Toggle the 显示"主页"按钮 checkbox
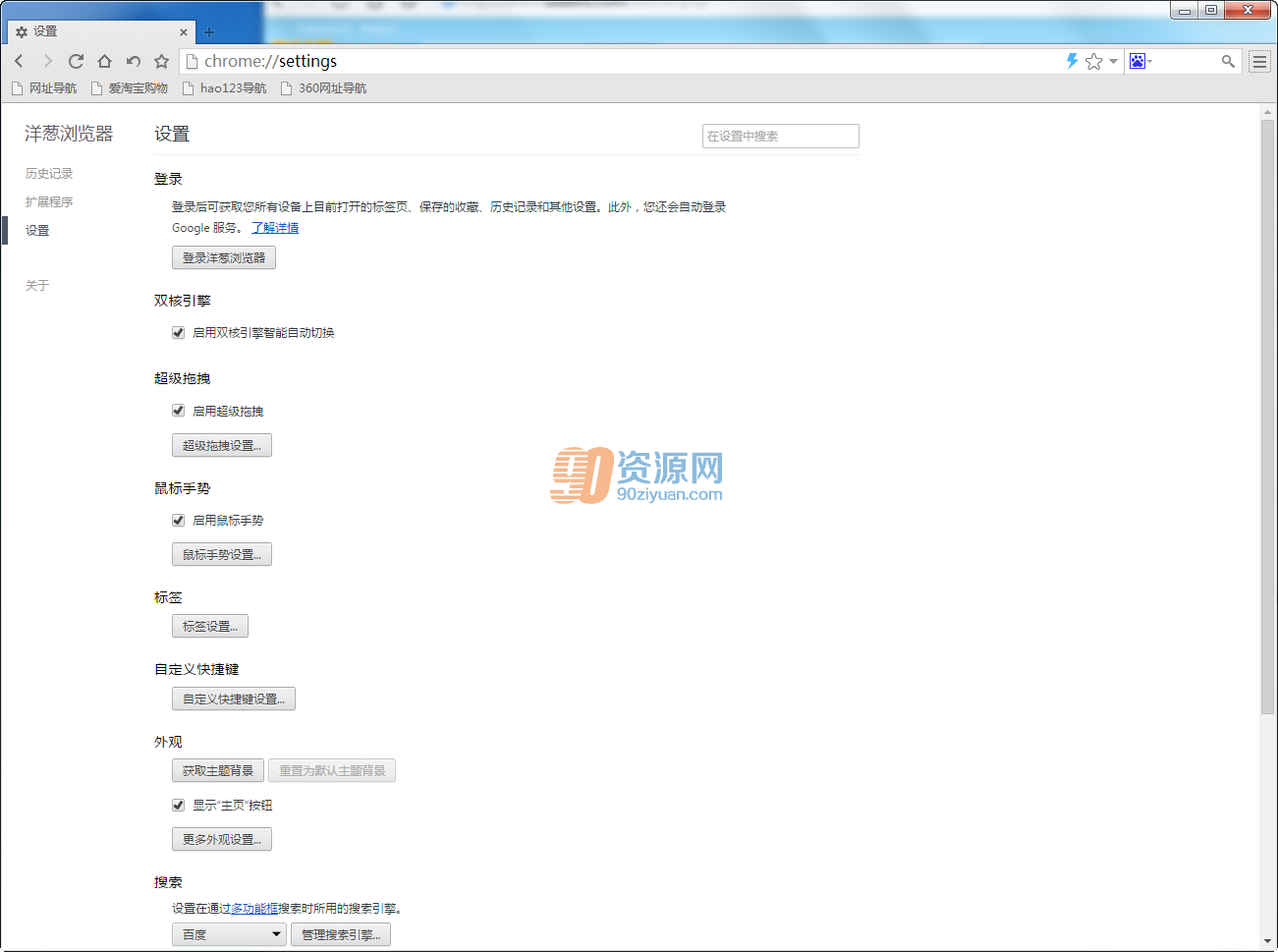 pyautogui.click(x=178, y=806)
